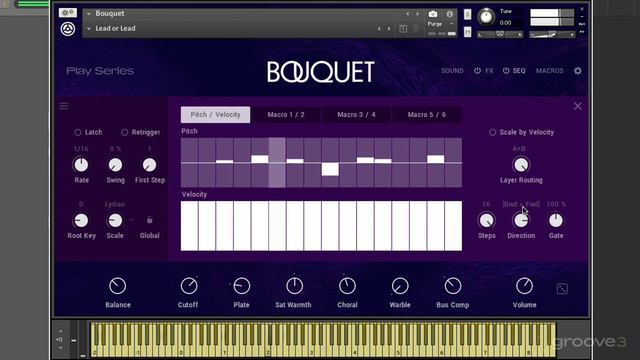Enable the Retrigger option

(x=124, y=132)
